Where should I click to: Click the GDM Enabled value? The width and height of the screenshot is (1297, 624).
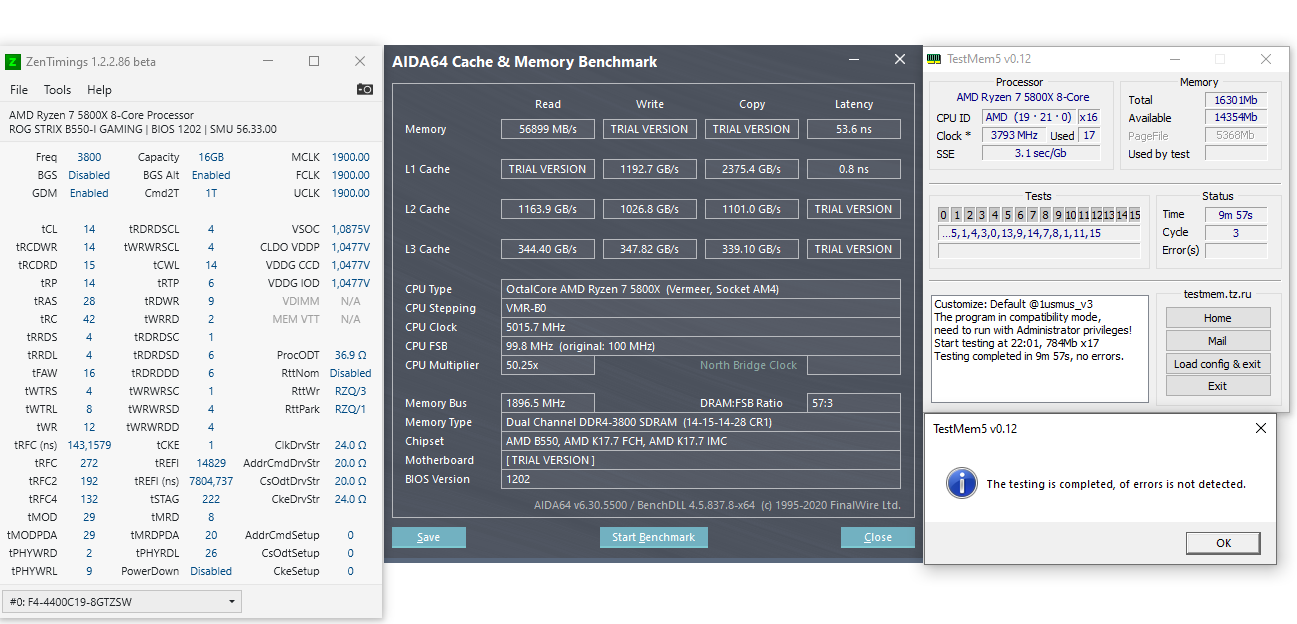tap(89, 193)
